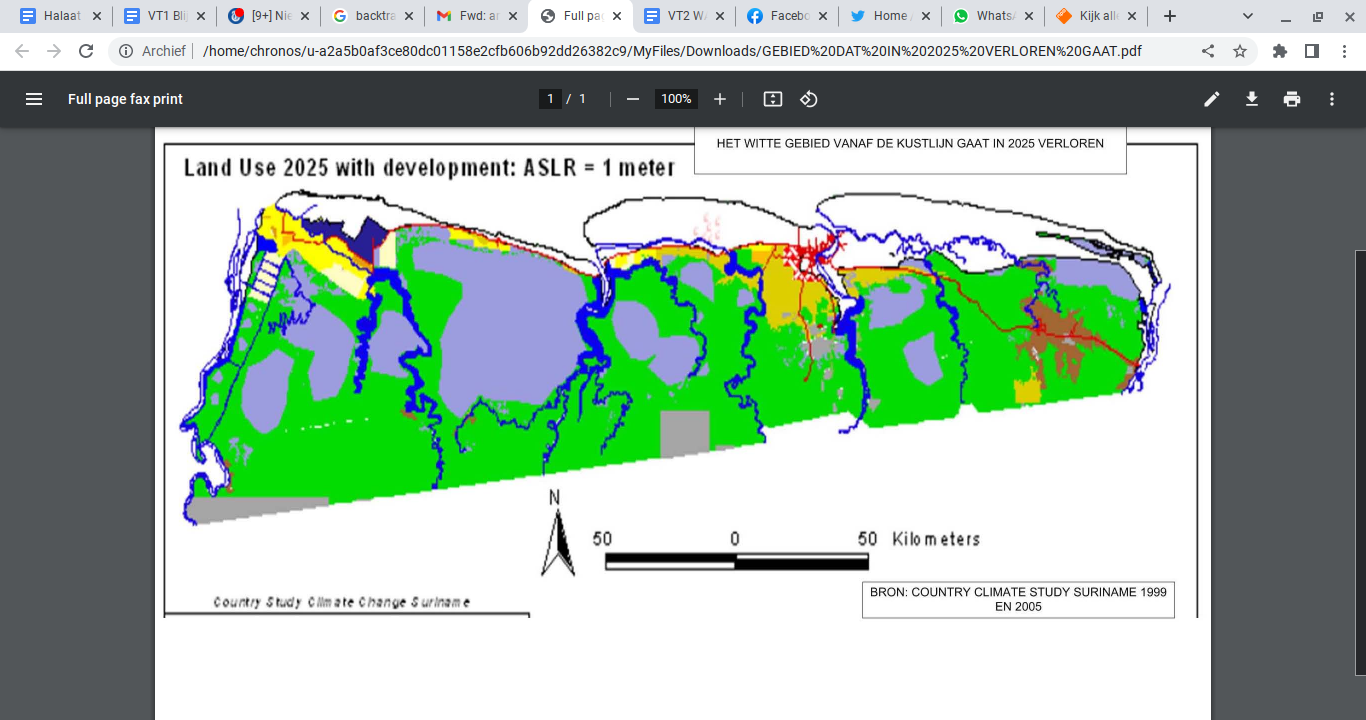The image size is (1366, 720).
Task: Print the PDF document
Action: [x=1292, y=99]
